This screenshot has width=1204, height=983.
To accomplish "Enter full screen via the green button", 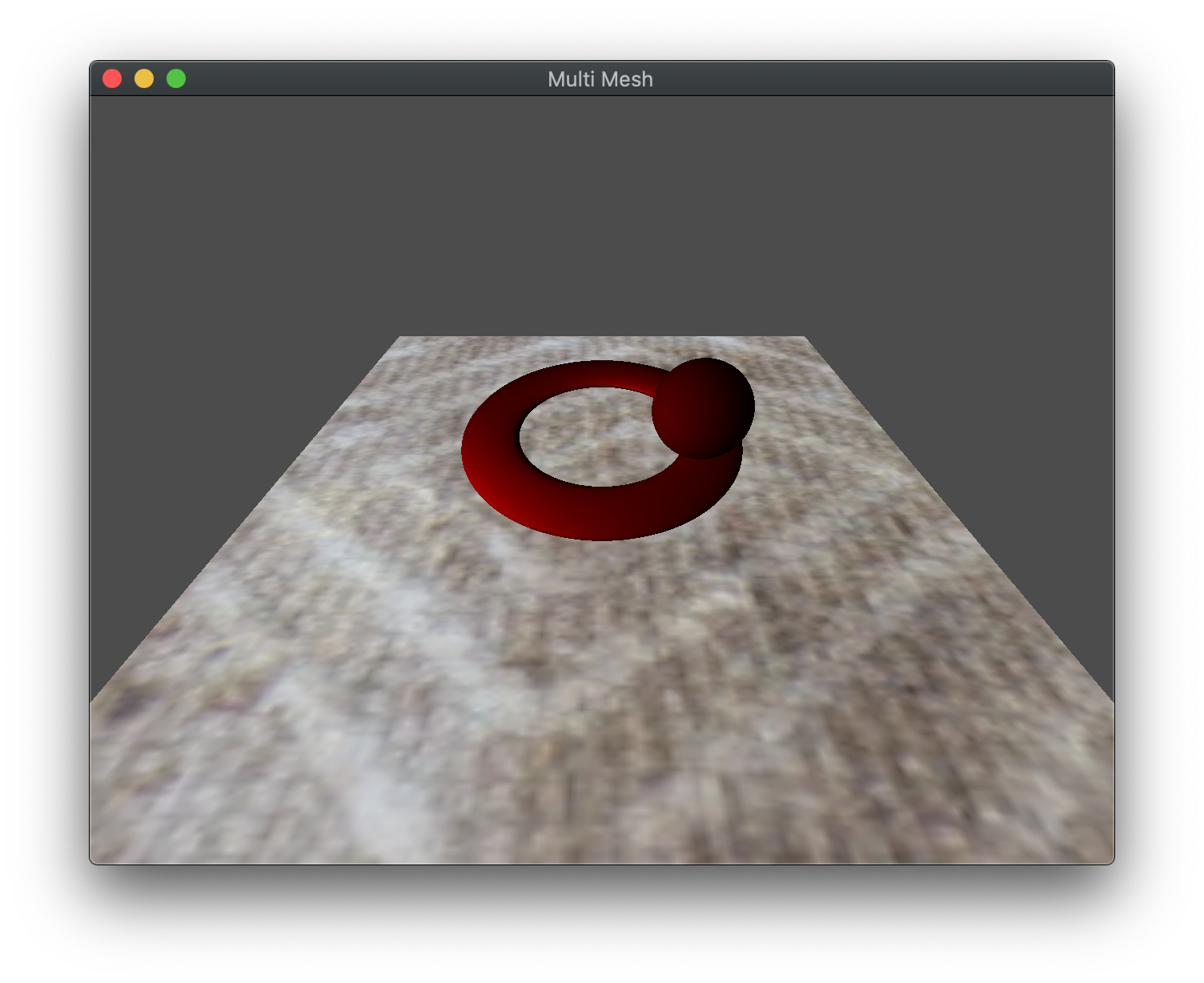I will [x=175, y=78].
